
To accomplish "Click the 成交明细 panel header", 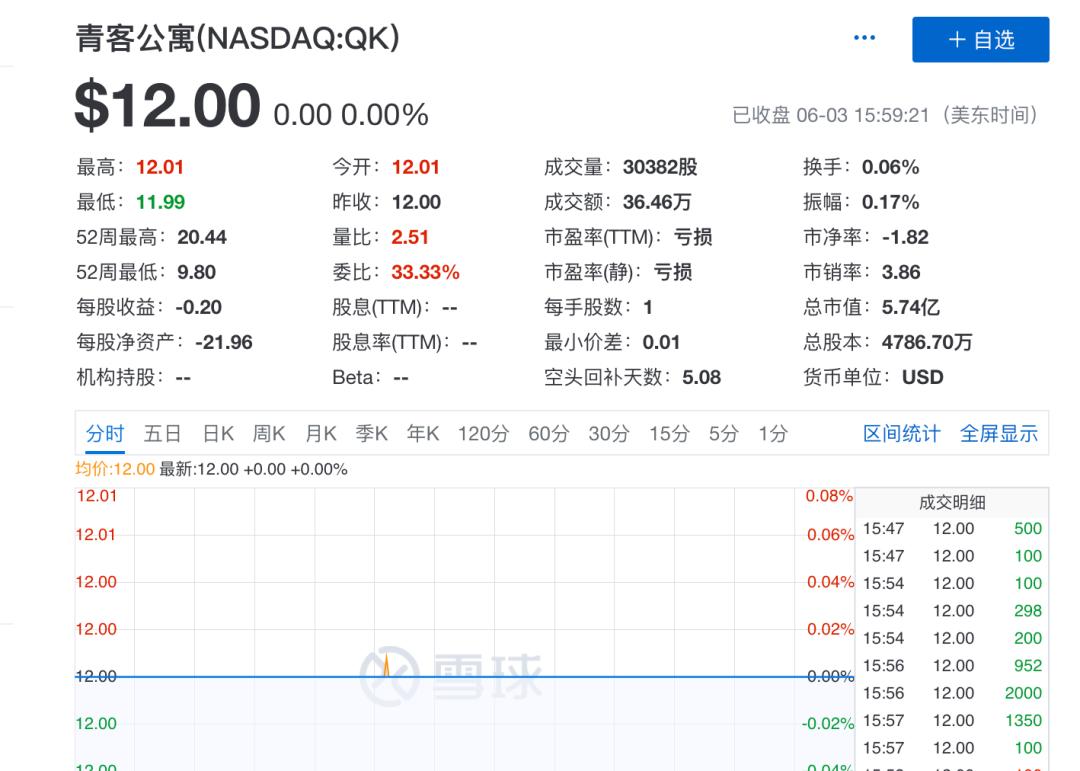I will click(x=952, y=503).
